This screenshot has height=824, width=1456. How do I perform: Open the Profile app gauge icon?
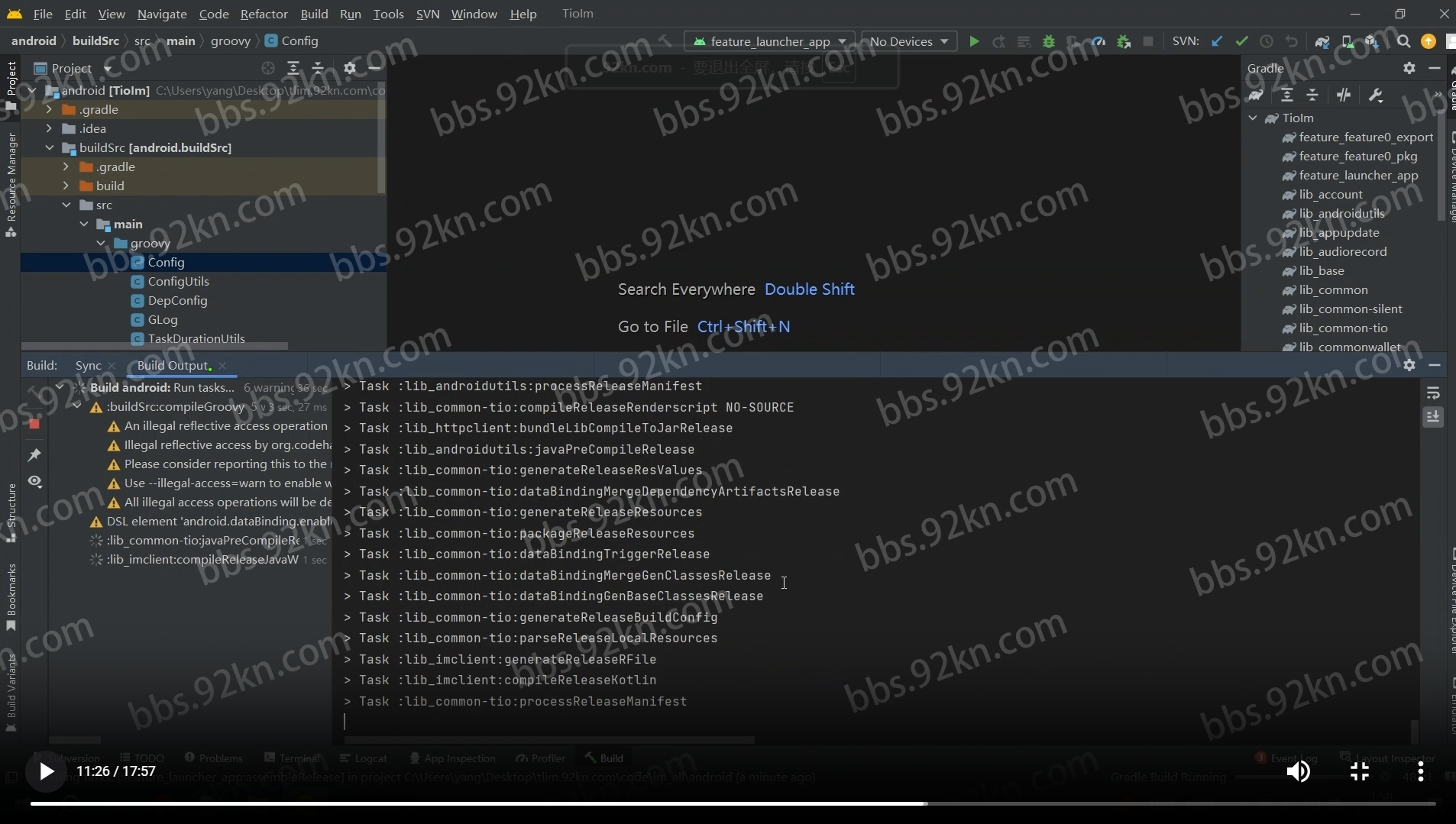point(1098,41)
